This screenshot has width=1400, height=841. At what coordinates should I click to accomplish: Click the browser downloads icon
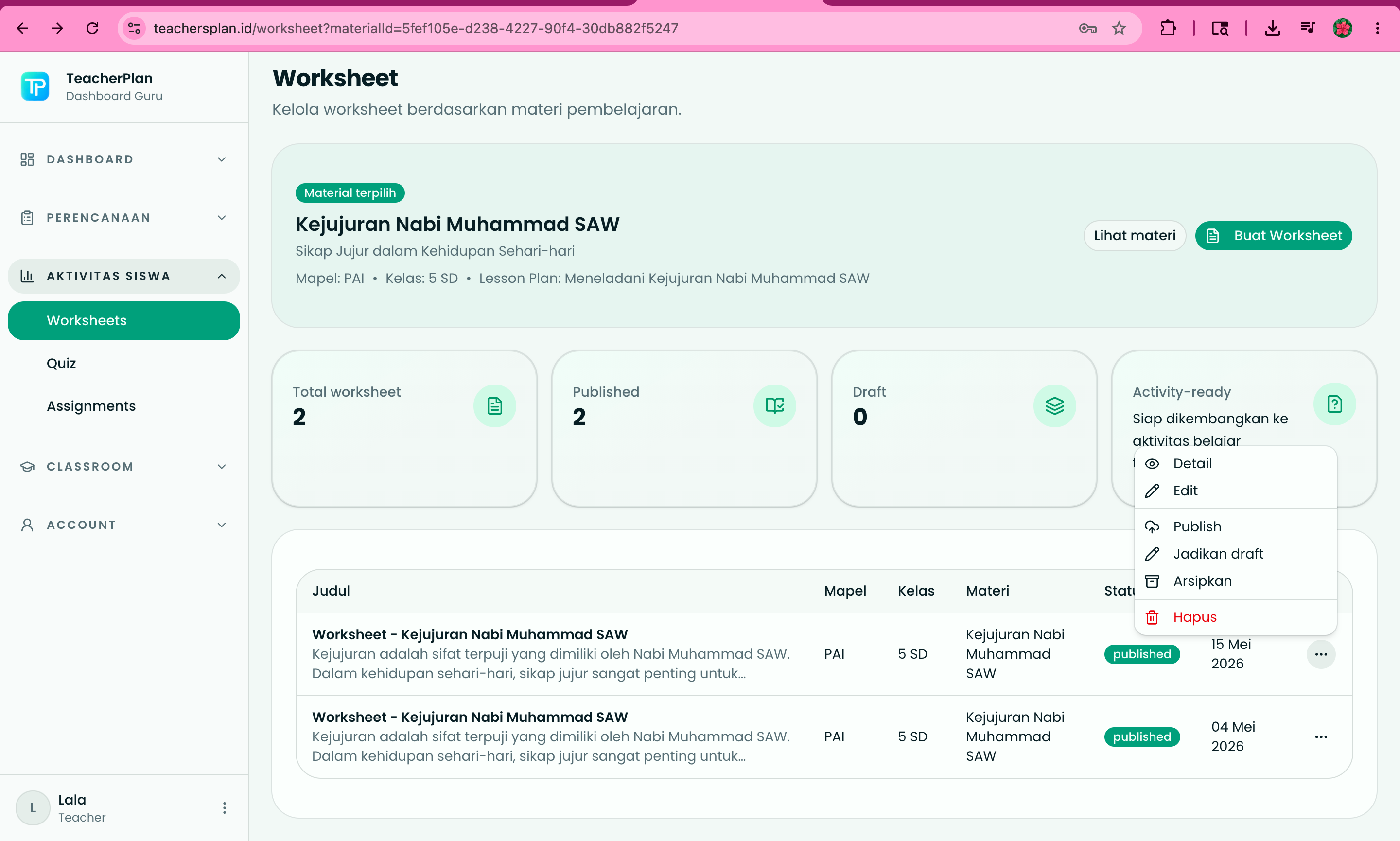click(x=1272, y=28)
